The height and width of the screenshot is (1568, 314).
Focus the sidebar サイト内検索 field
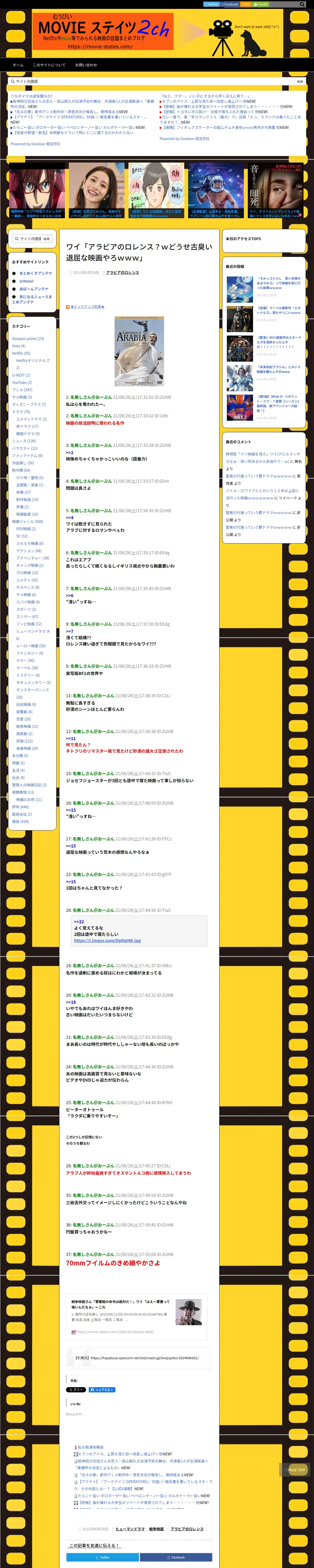tap(27, 239)
